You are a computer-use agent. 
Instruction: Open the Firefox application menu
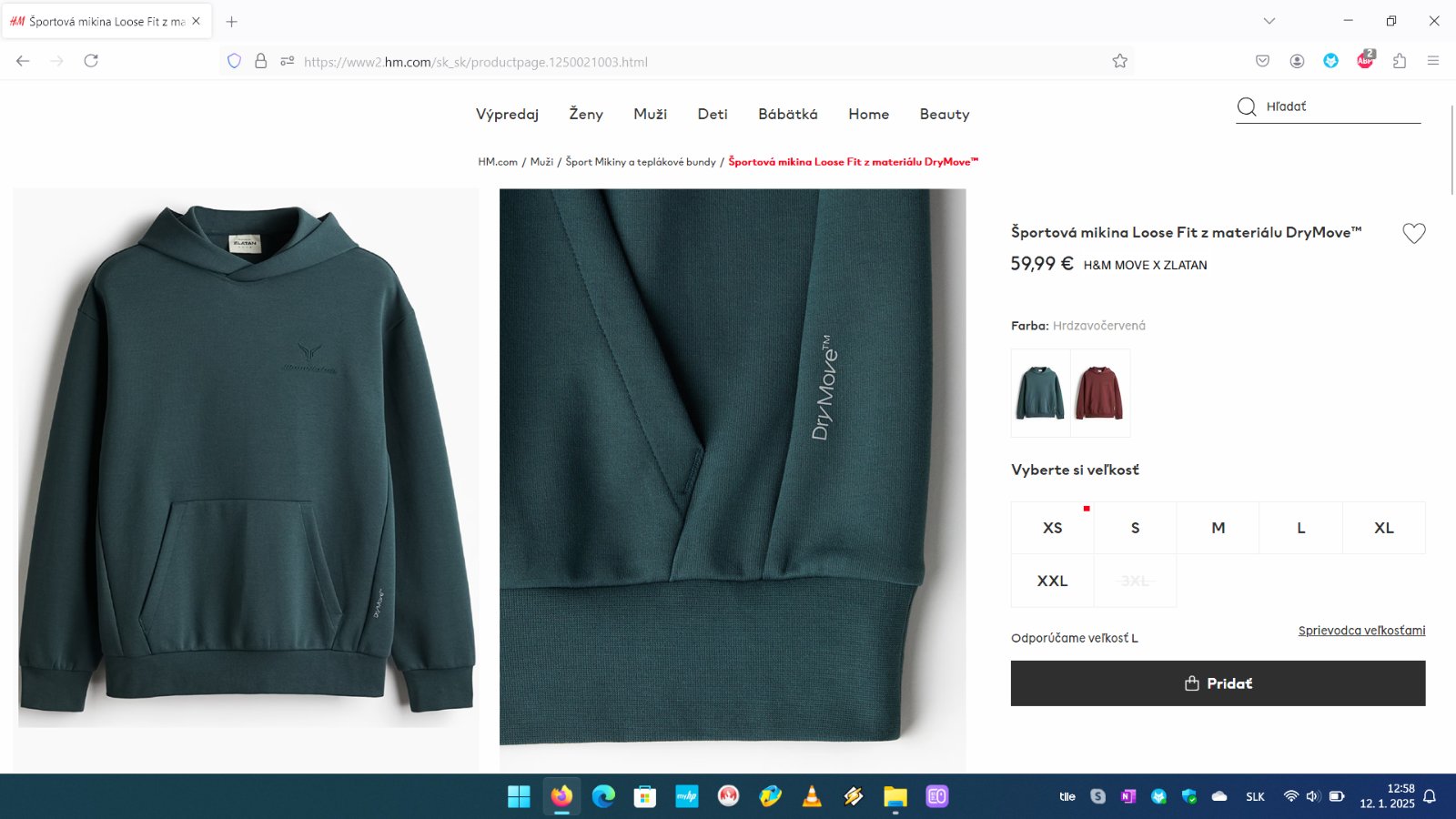[x=1433, y=61]
